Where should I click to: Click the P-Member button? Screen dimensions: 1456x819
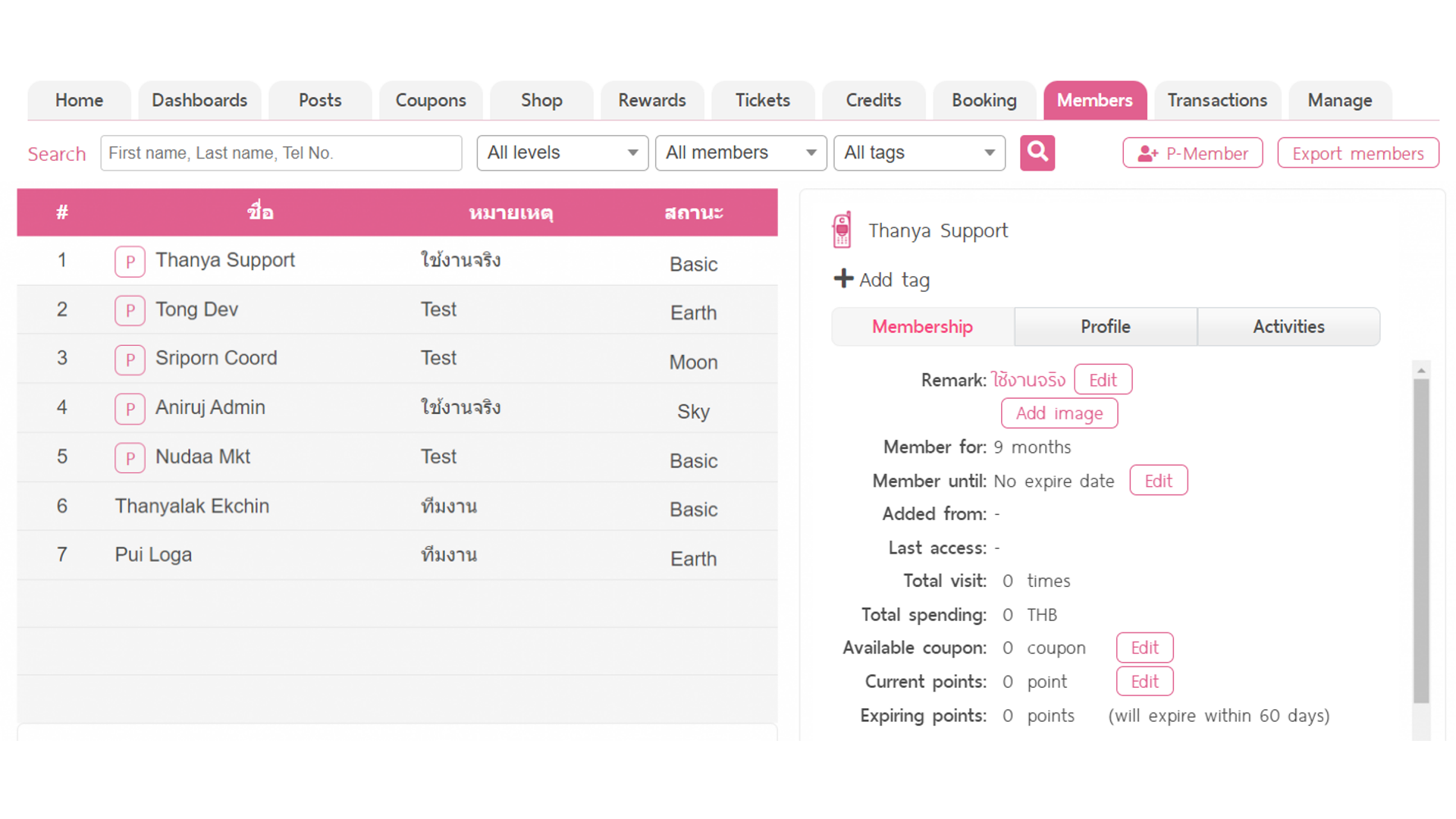(1192, 152)
